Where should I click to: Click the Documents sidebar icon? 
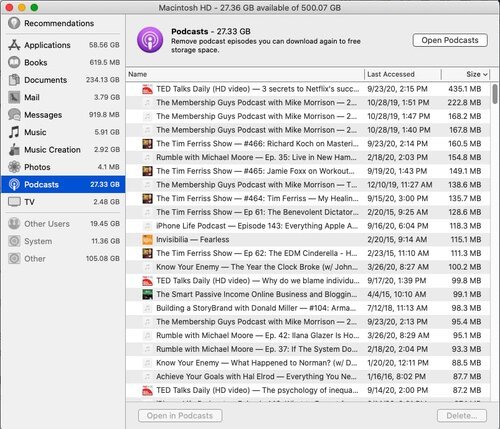[14, 80]
